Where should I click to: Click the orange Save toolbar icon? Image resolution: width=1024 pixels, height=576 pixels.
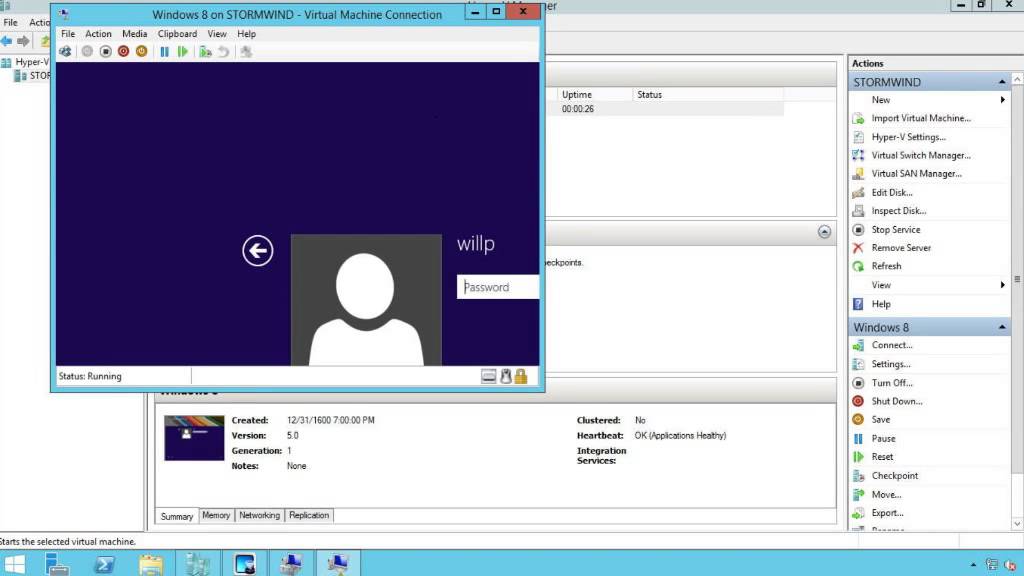[x=142, y=52]
